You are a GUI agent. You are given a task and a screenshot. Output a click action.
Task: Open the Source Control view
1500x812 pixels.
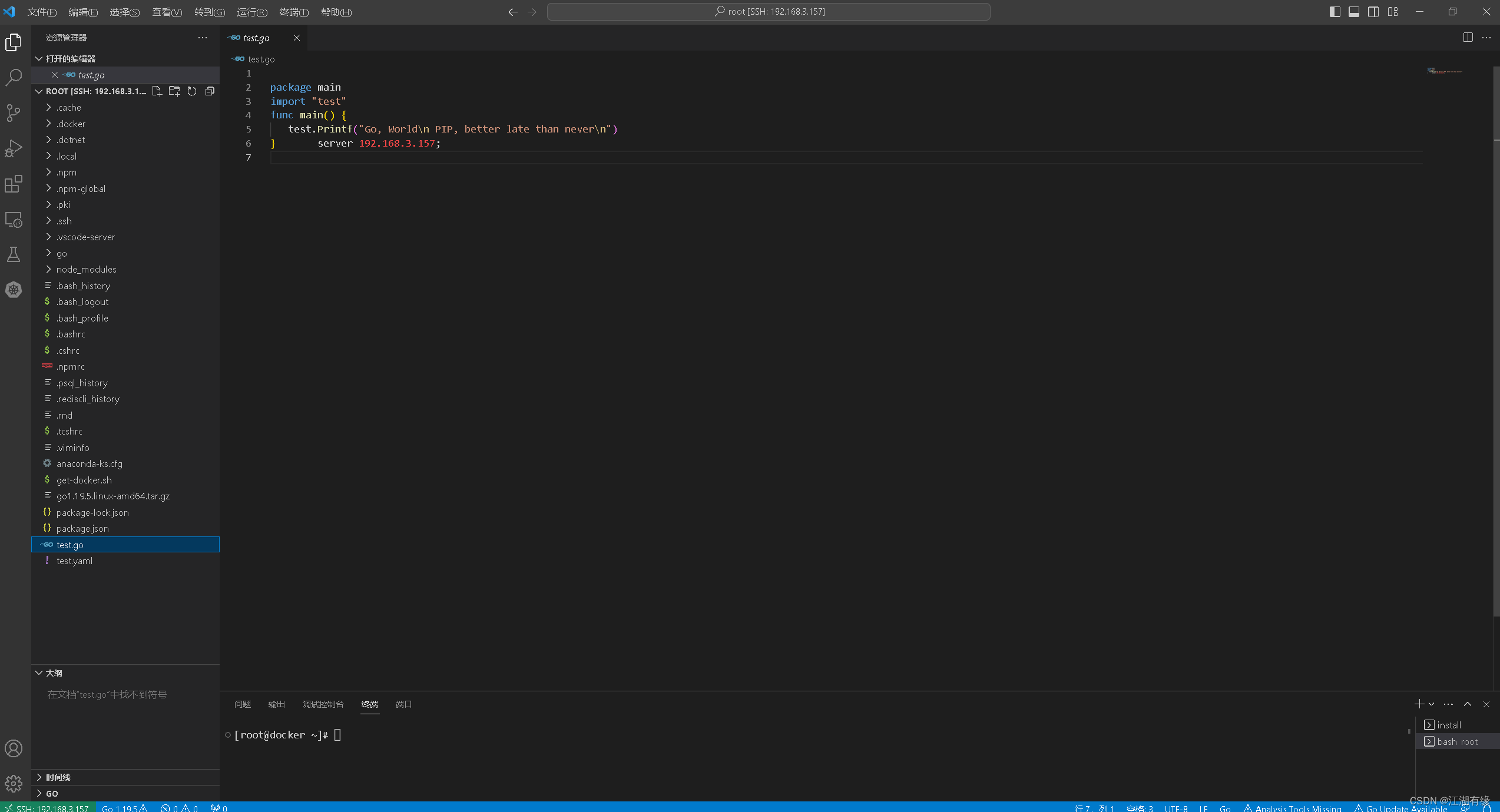[x=14, y=112]
